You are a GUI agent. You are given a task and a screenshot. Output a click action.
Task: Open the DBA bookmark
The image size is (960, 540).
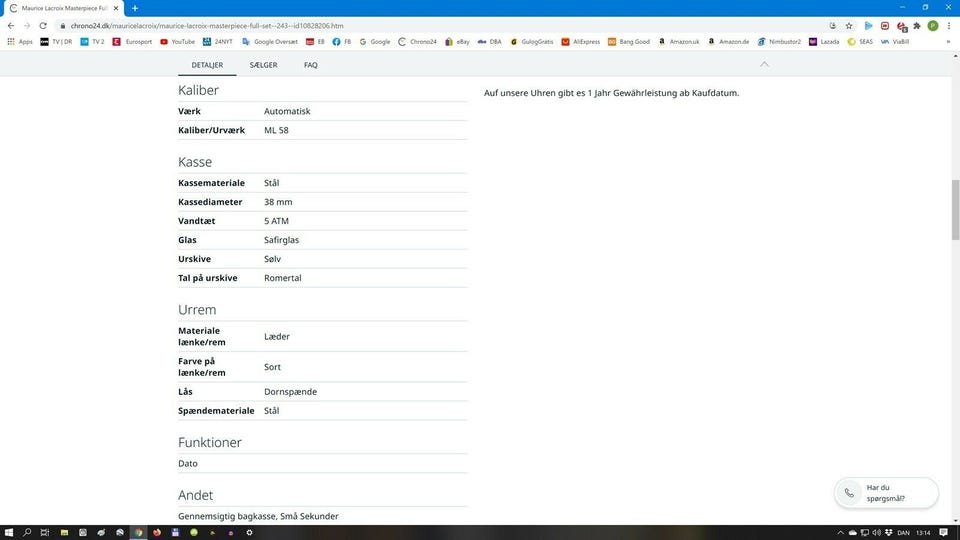click(490, 42)
